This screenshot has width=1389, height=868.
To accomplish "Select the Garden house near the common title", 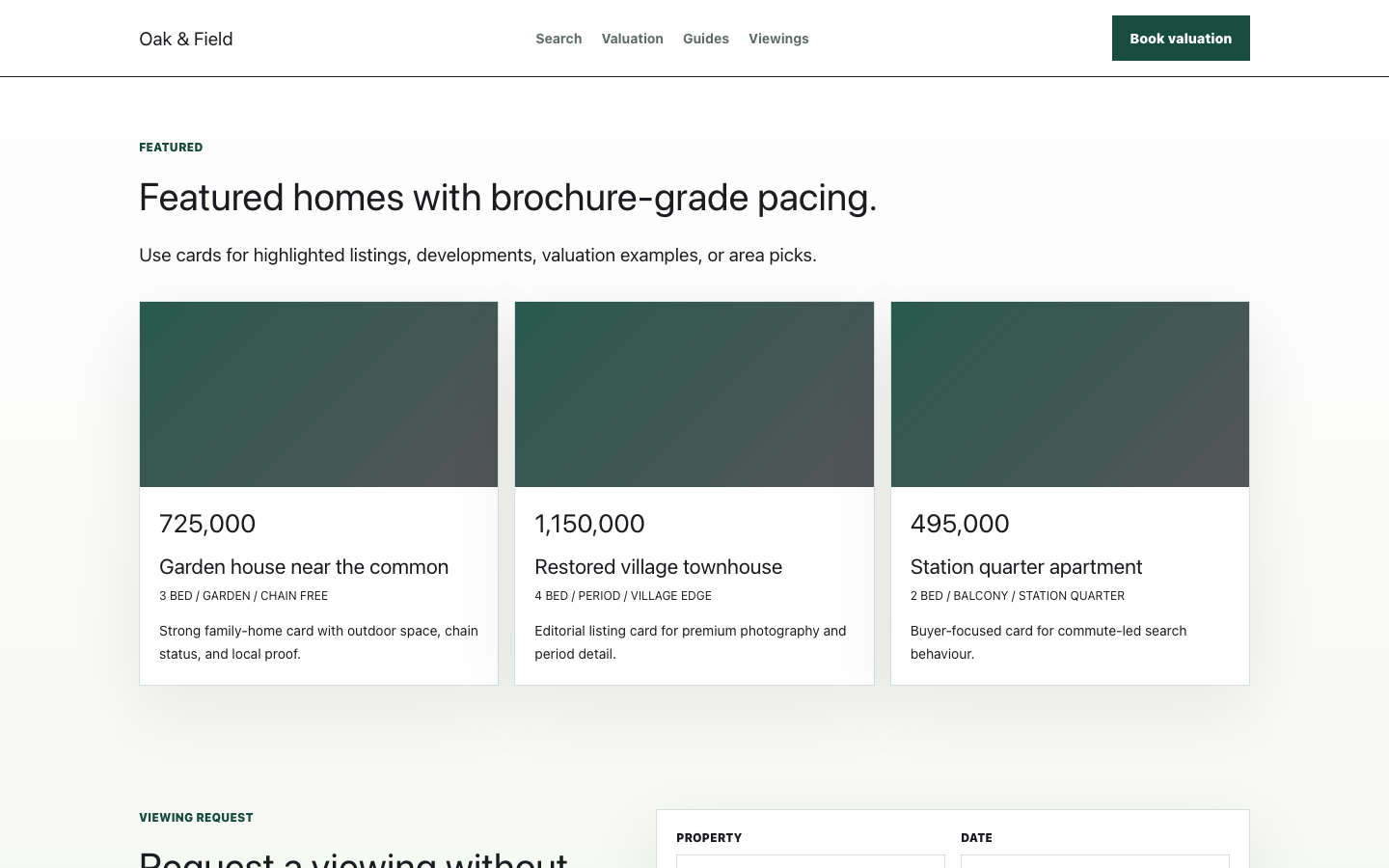I will click(304, 567).
